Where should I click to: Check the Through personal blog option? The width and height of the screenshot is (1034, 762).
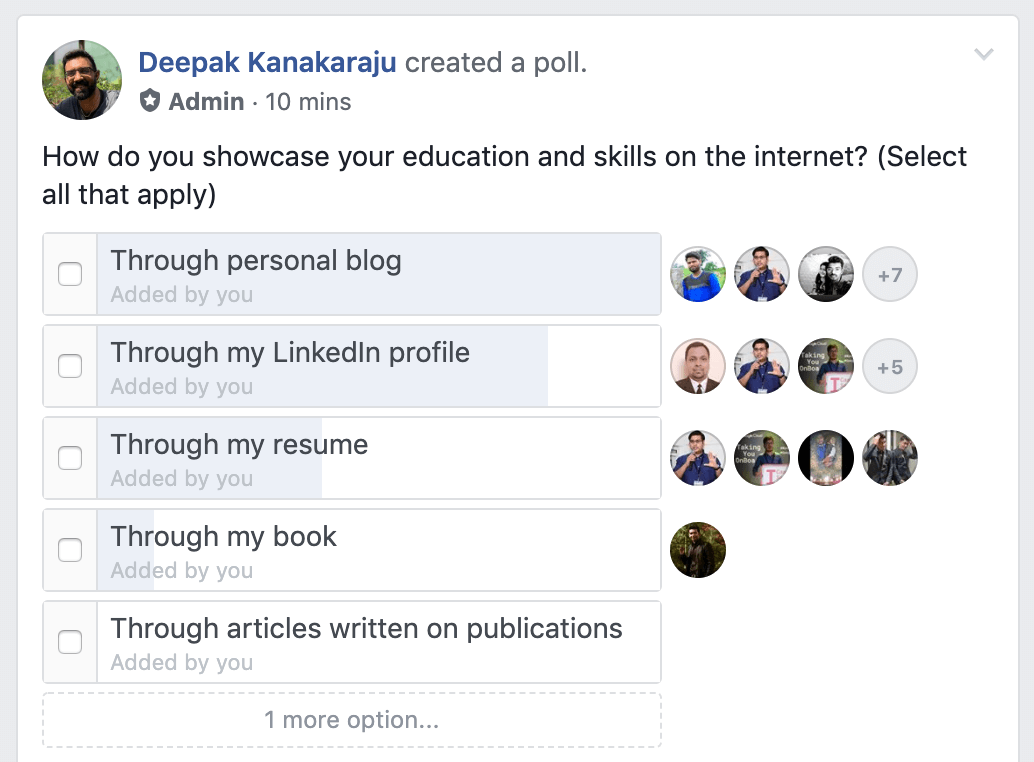[70, 274]
